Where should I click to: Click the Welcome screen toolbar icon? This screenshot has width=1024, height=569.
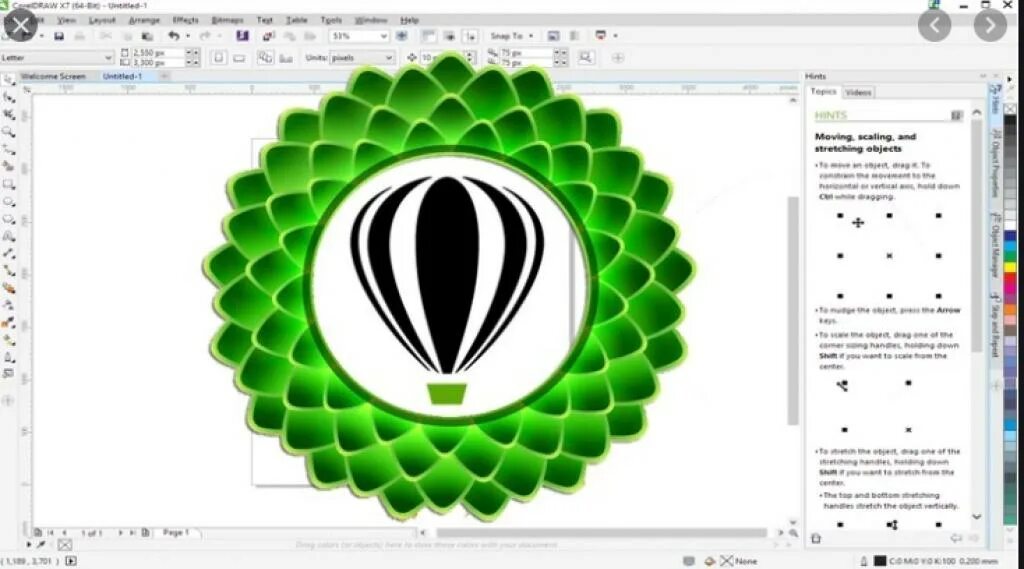point(554,36)
